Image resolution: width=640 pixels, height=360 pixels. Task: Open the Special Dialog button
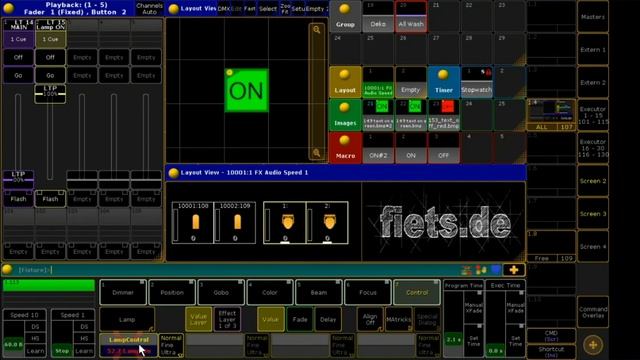(x=427, y=319)
